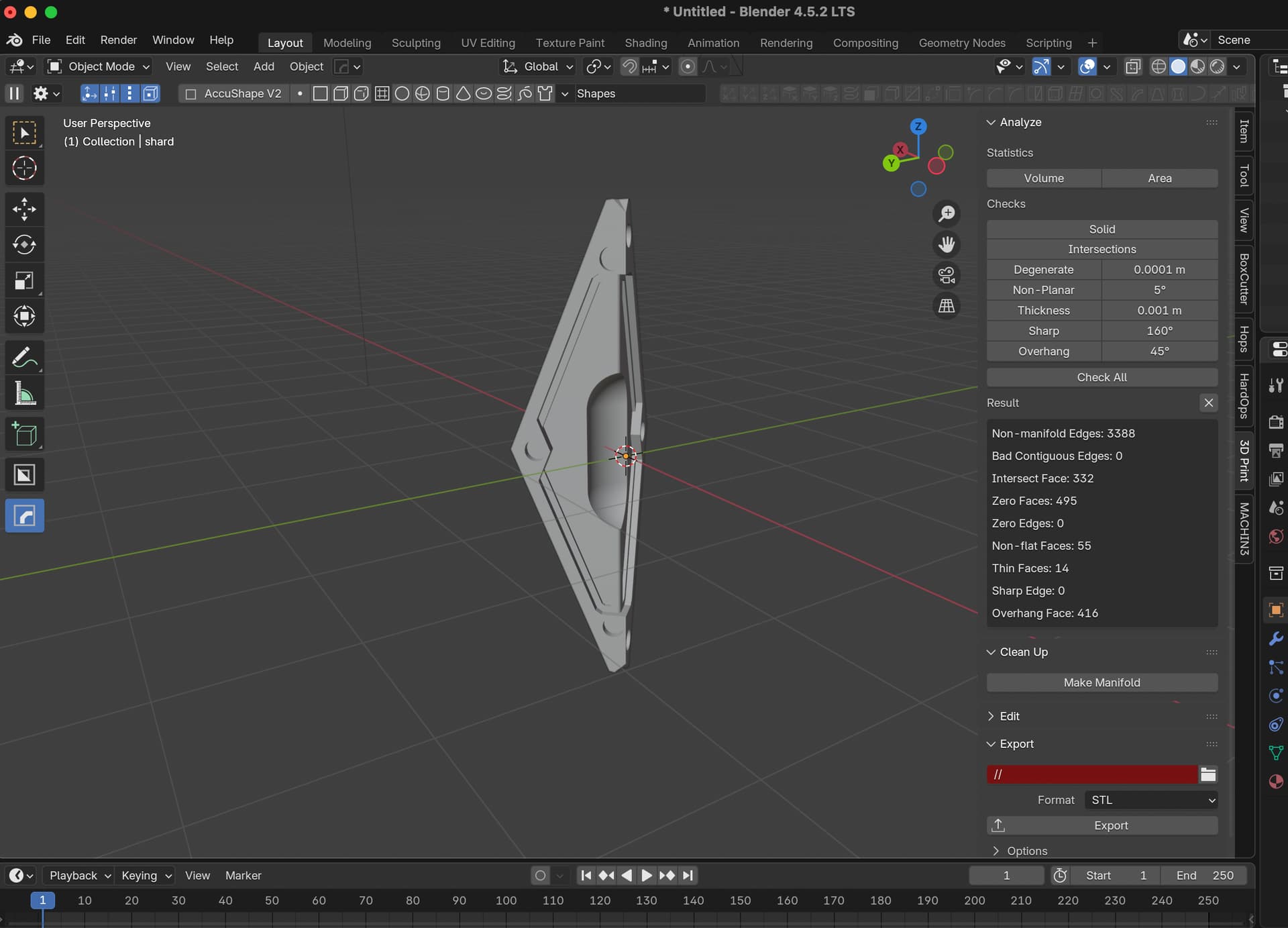Toggle proportional editing in header
Image resolution: width=1288 pixels, height=928 pixels.
point(688,66)
